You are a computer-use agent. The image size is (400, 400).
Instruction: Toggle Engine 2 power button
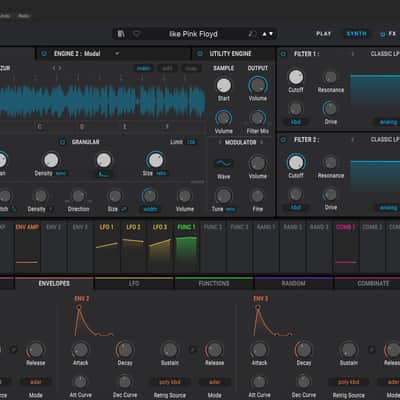pos(44,53)
